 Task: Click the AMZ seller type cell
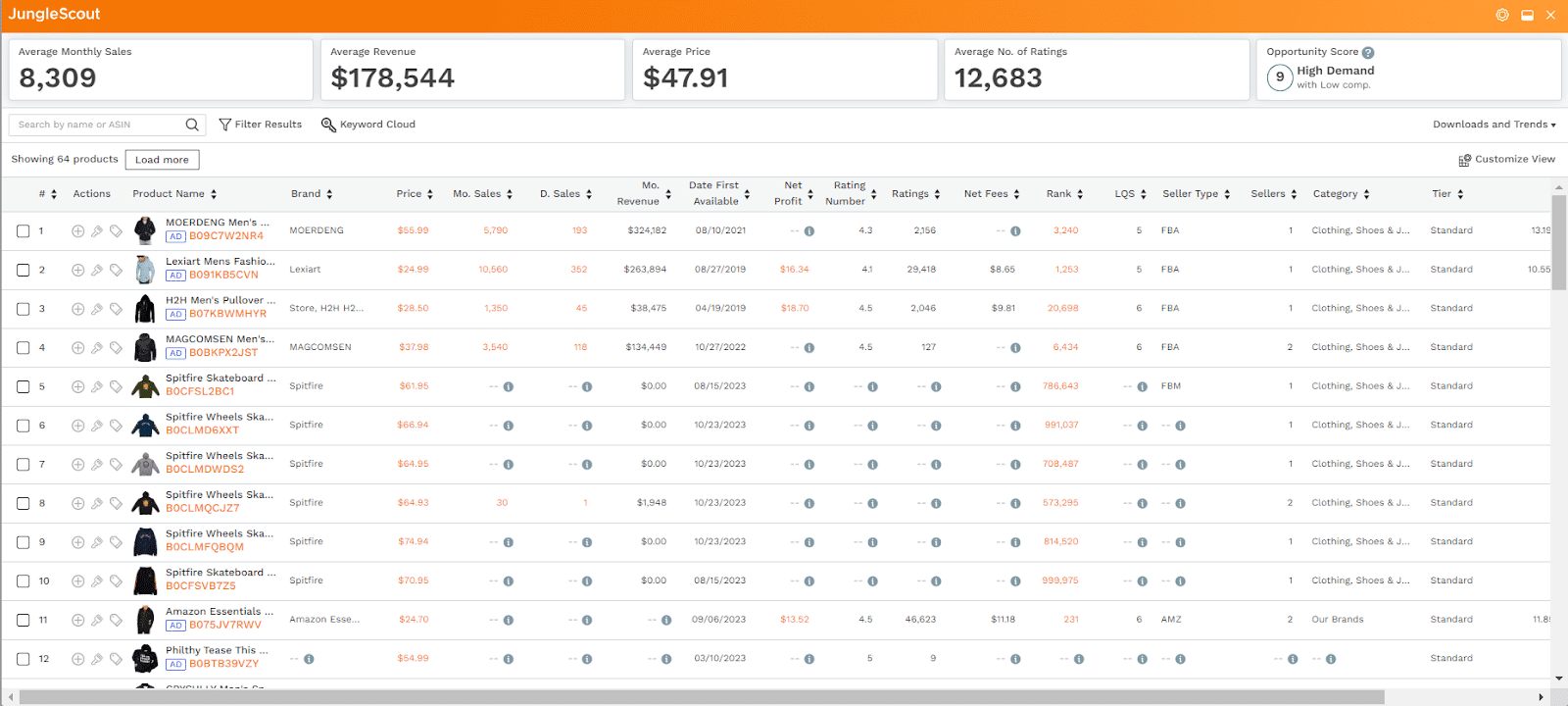coord(1171,620)
